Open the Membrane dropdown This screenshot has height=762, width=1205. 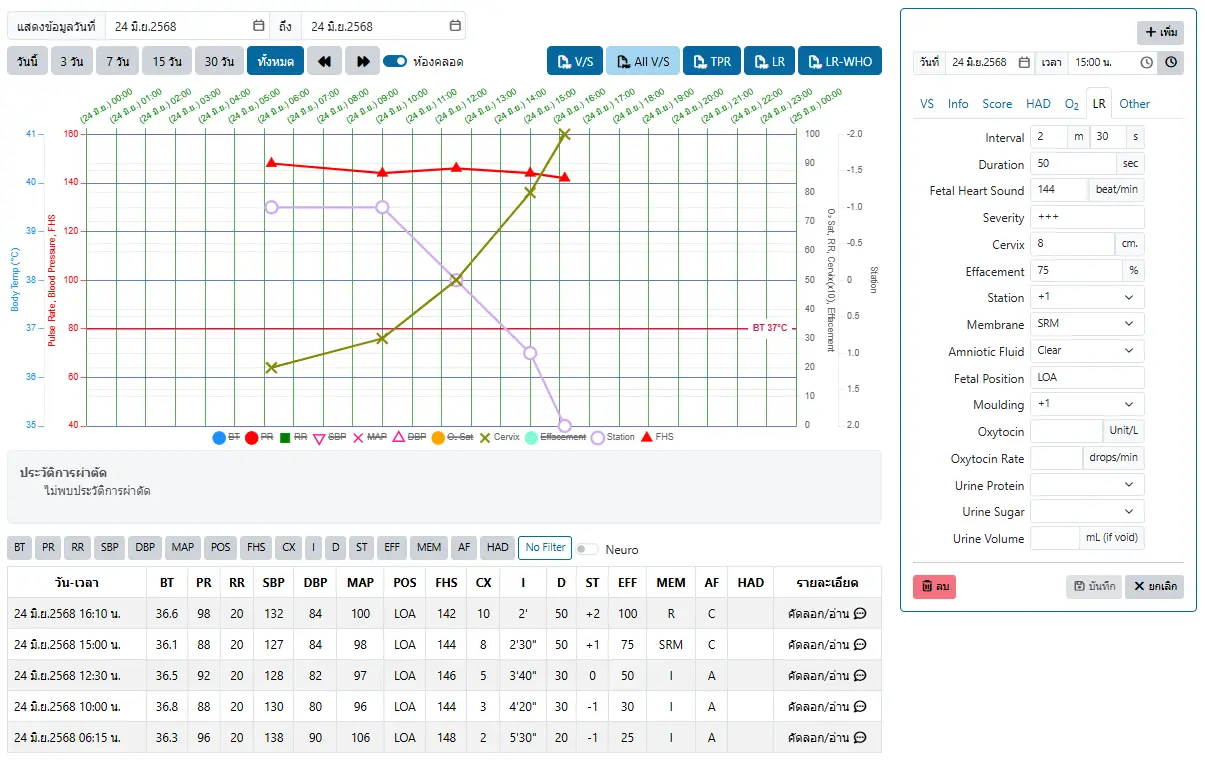coord(1088,324)
